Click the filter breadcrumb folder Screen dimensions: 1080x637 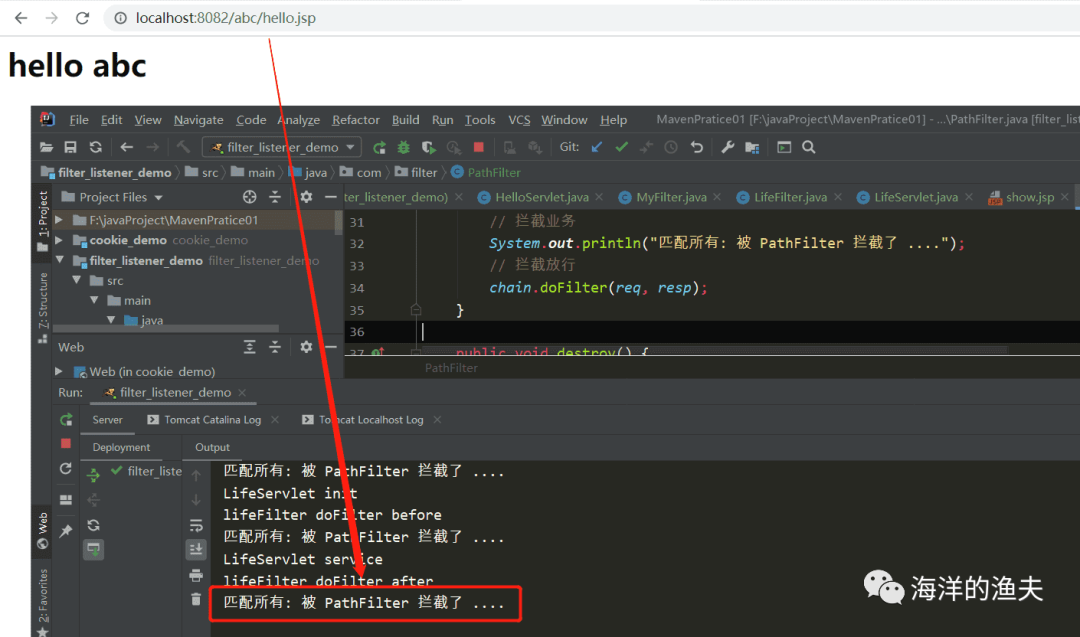pos(416,173)
